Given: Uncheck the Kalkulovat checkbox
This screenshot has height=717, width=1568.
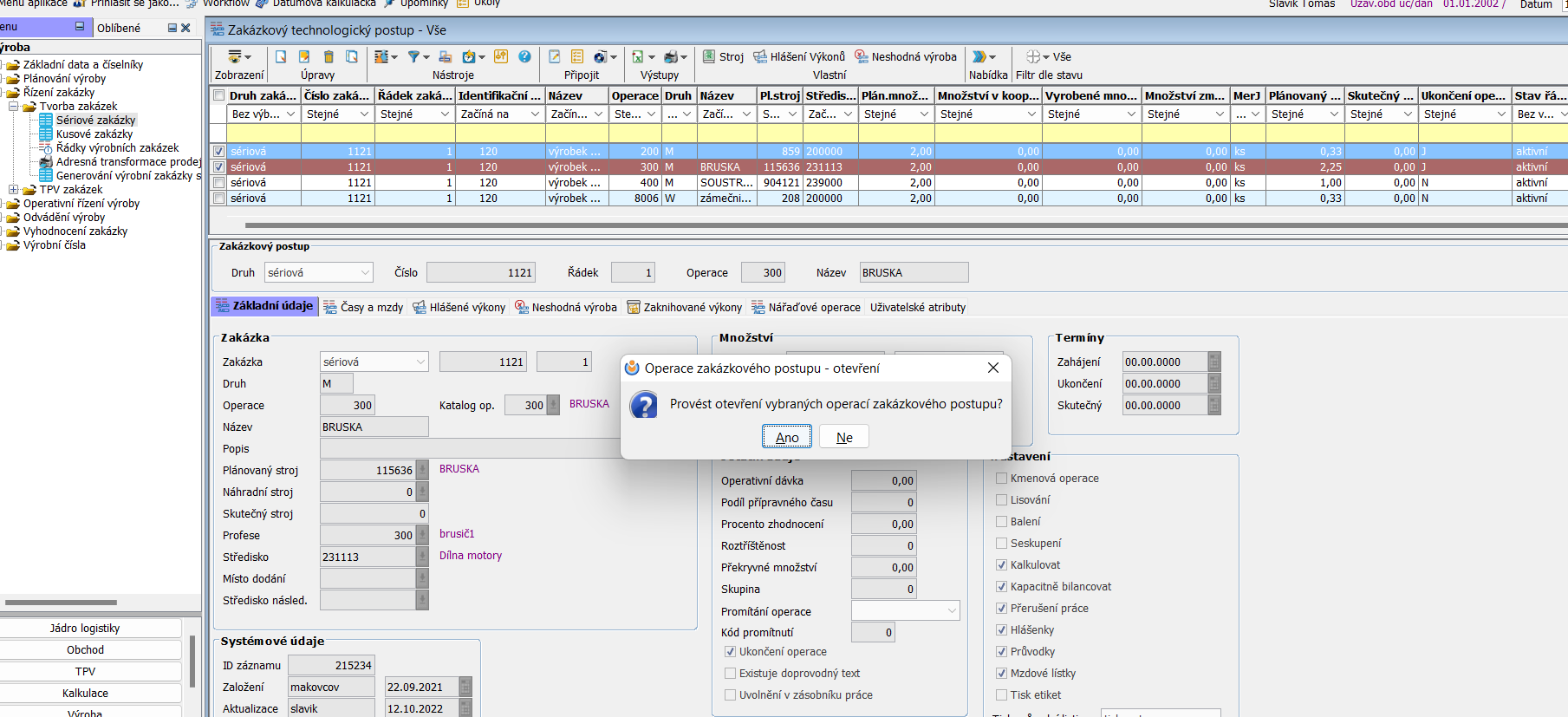Looking at the screenshot, I should (x=1002, y=565).
